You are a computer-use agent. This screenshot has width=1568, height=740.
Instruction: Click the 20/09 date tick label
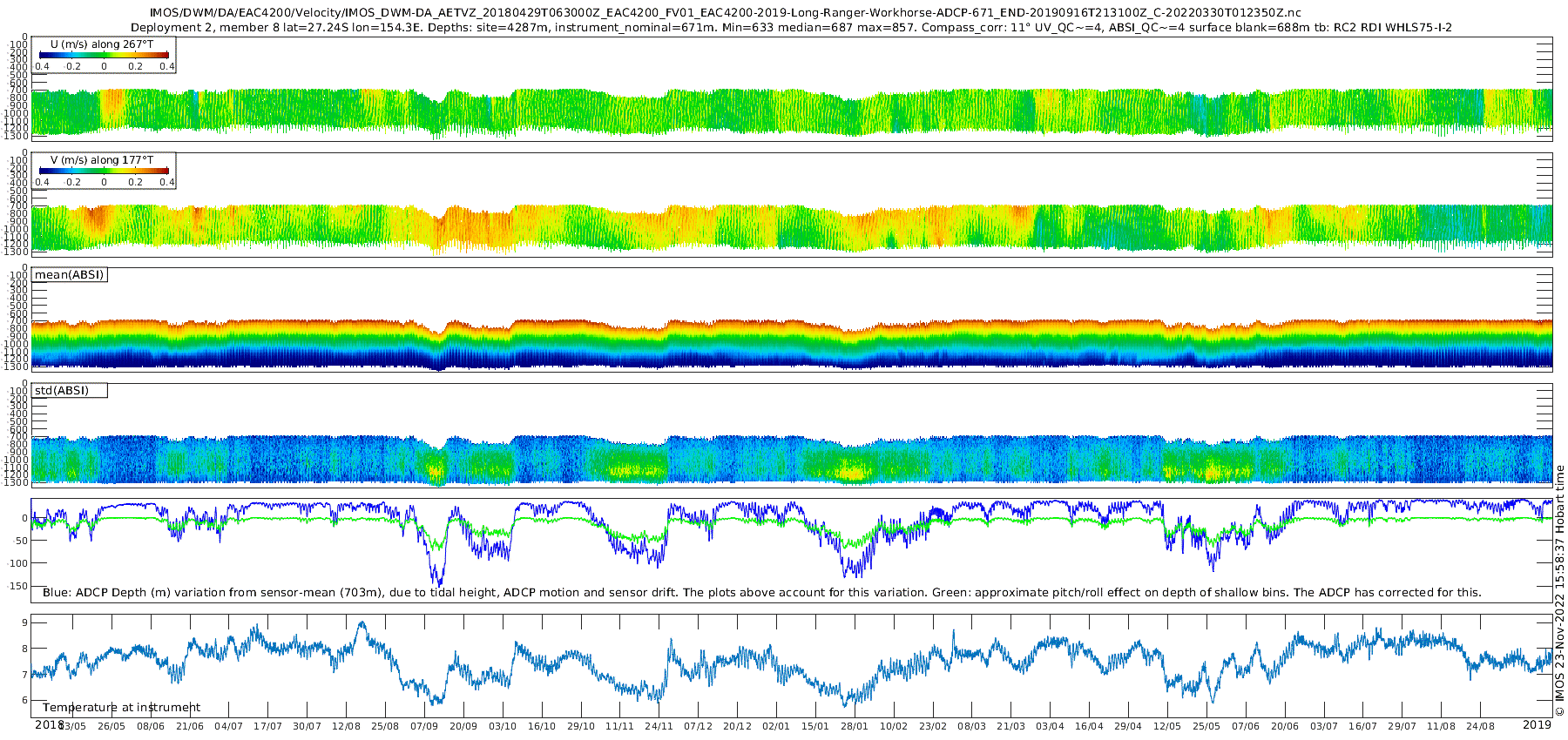click(463, 726)
